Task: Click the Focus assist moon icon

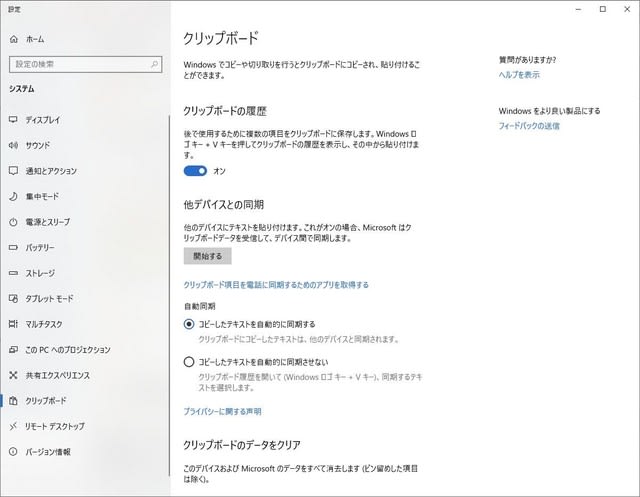Action: [x=14, y=196]
